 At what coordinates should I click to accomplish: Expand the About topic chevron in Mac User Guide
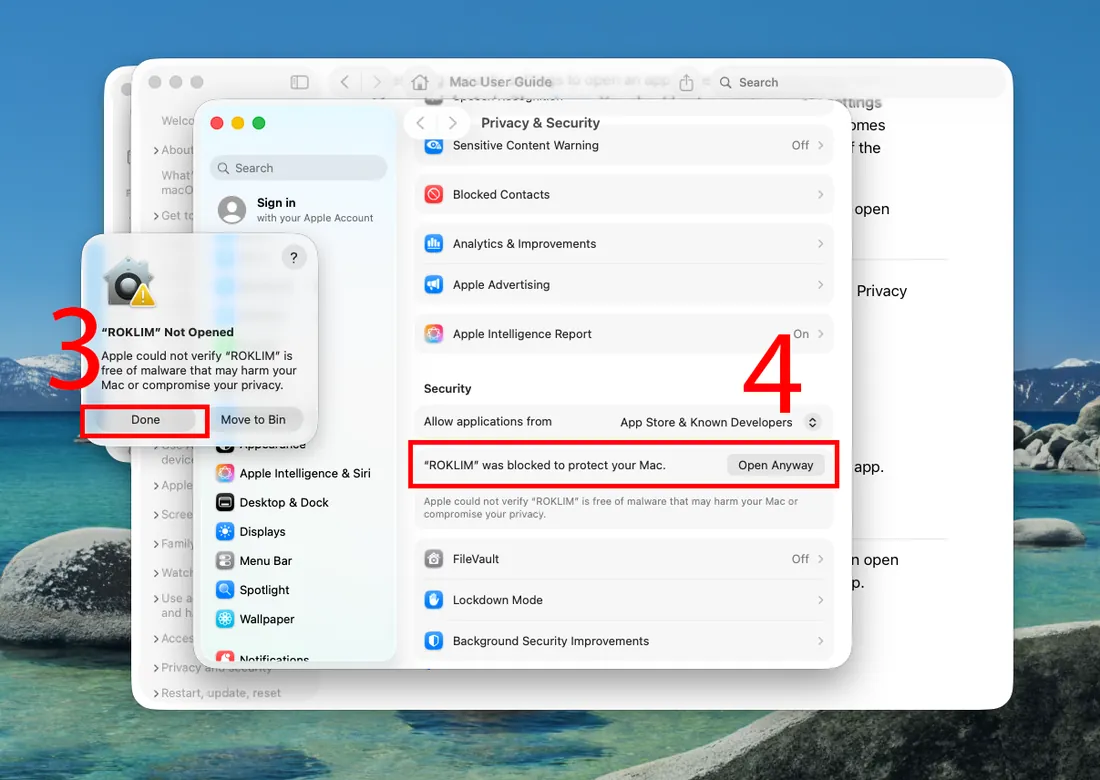pyautogui.click(x=156, y=150)
